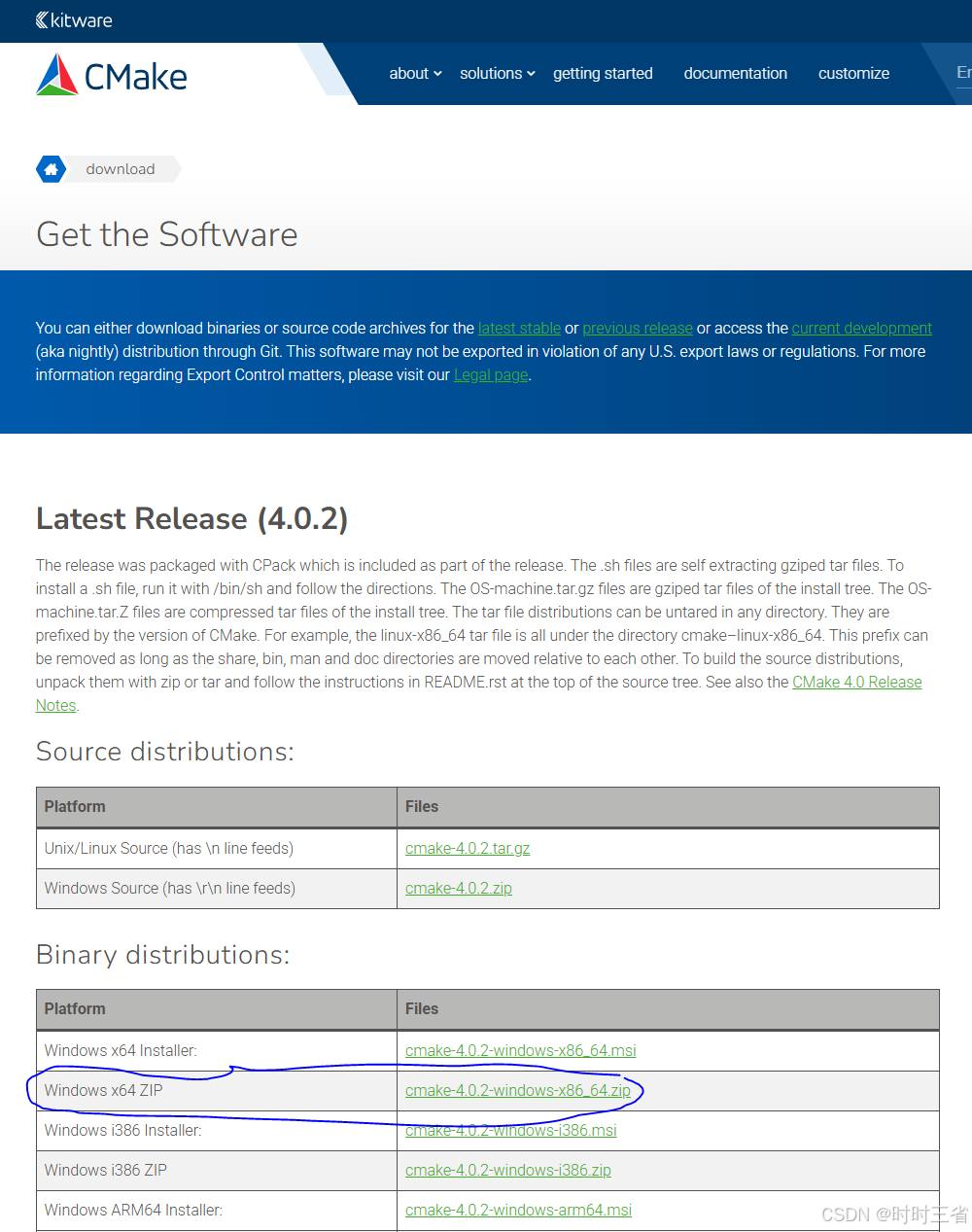Open the Legal page link

[491, 375]
